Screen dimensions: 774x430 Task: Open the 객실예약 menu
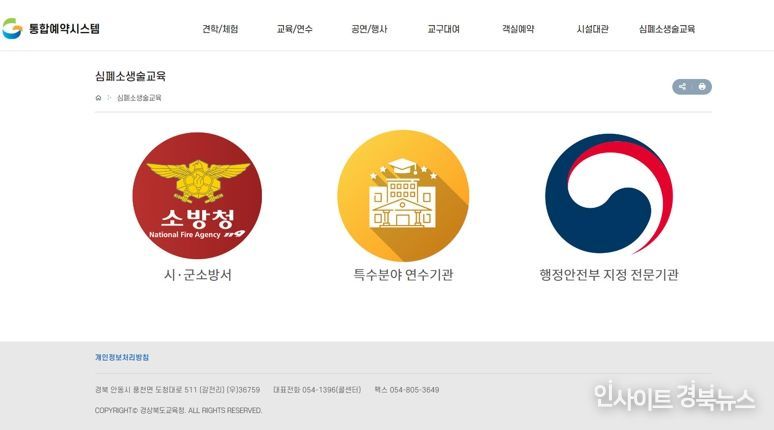(x=518, y=29)
